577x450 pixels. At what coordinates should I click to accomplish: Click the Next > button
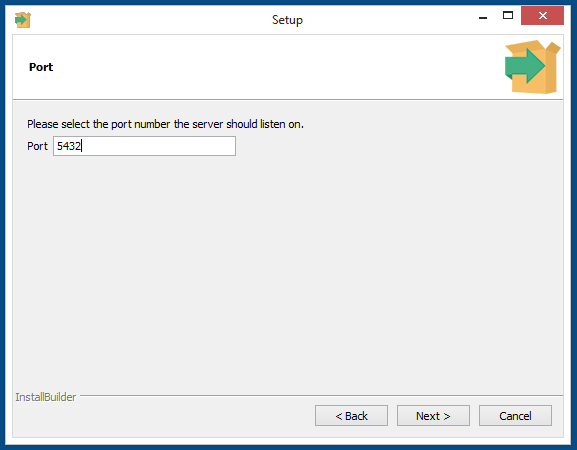[433, 416]
